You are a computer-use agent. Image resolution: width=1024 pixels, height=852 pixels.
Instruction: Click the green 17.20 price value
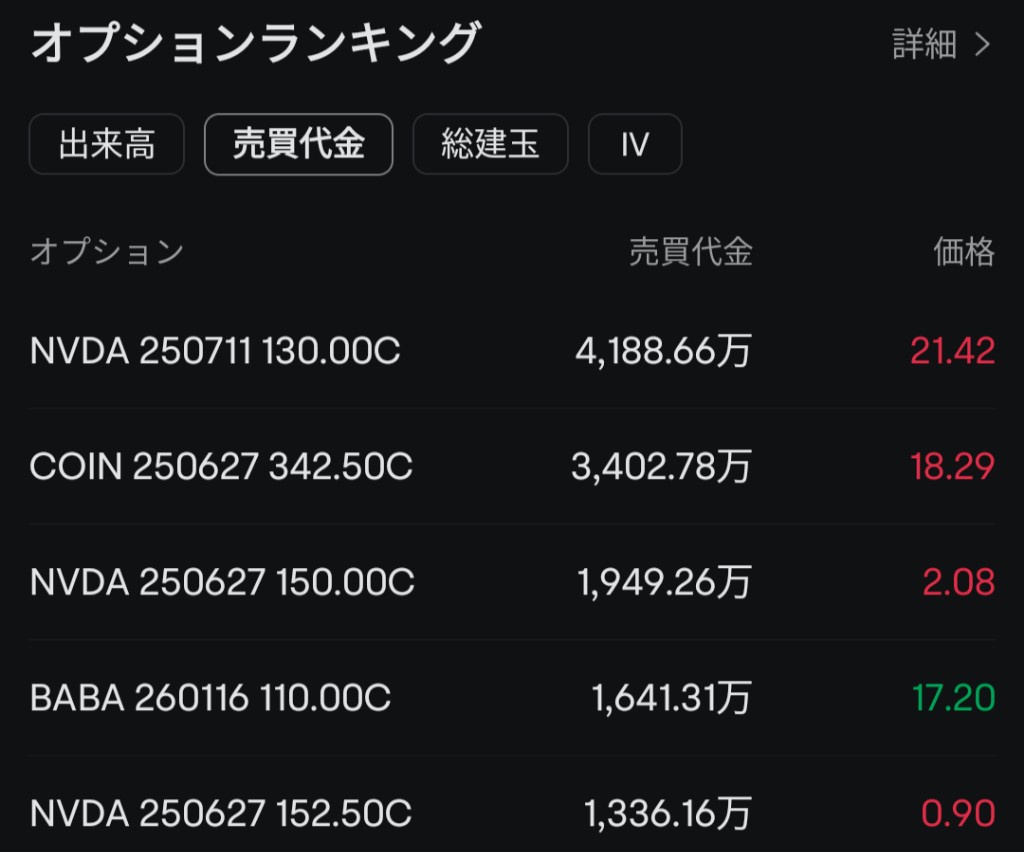[953, 697]
